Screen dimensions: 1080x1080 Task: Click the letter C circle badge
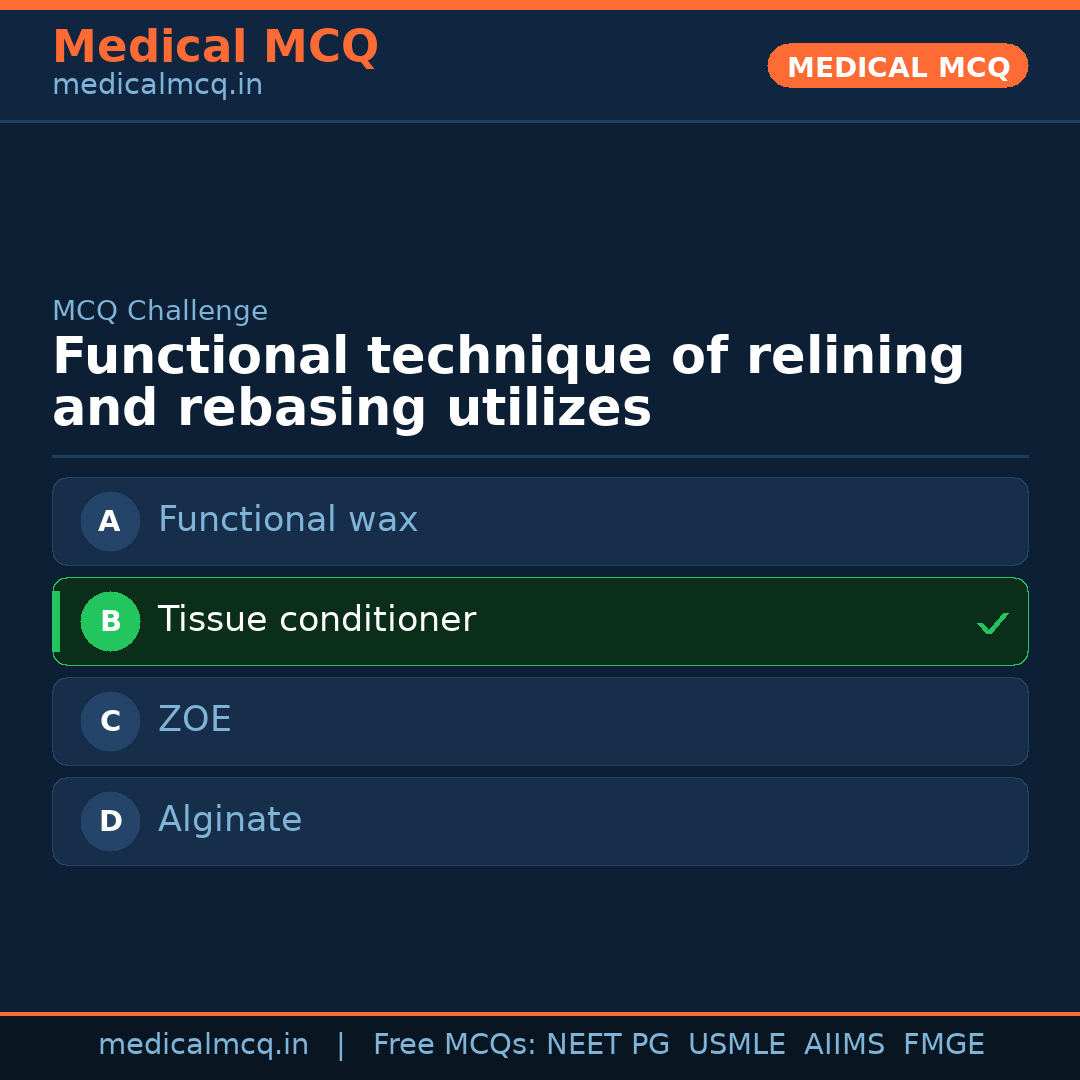(x=110, y=721)
